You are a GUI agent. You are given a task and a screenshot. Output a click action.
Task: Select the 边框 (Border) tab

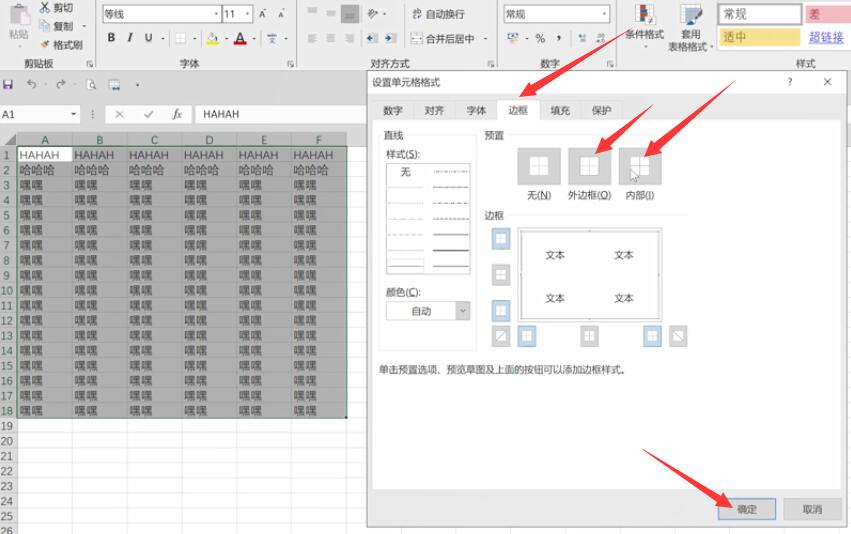pyautogui.click(x=518, y=110)
